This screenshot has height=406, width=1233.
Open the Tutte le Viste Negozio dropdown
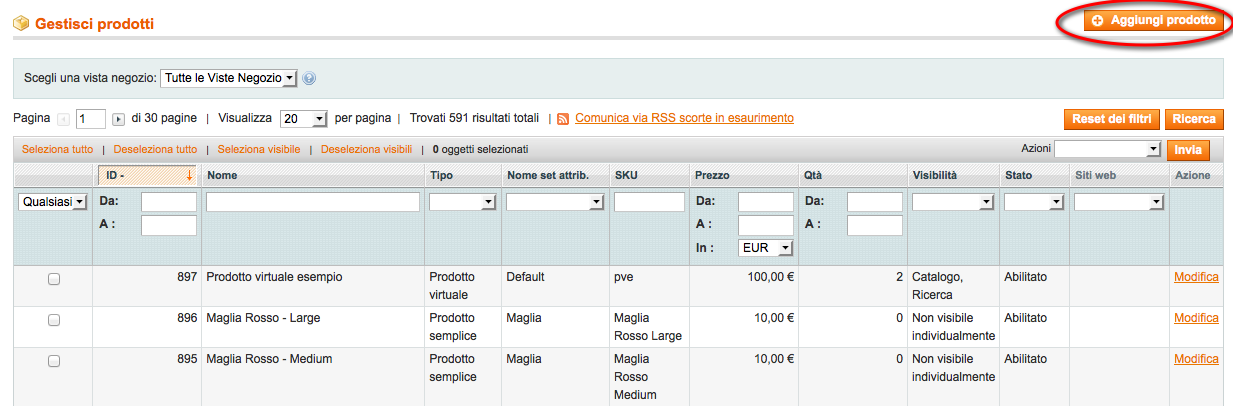229,78
